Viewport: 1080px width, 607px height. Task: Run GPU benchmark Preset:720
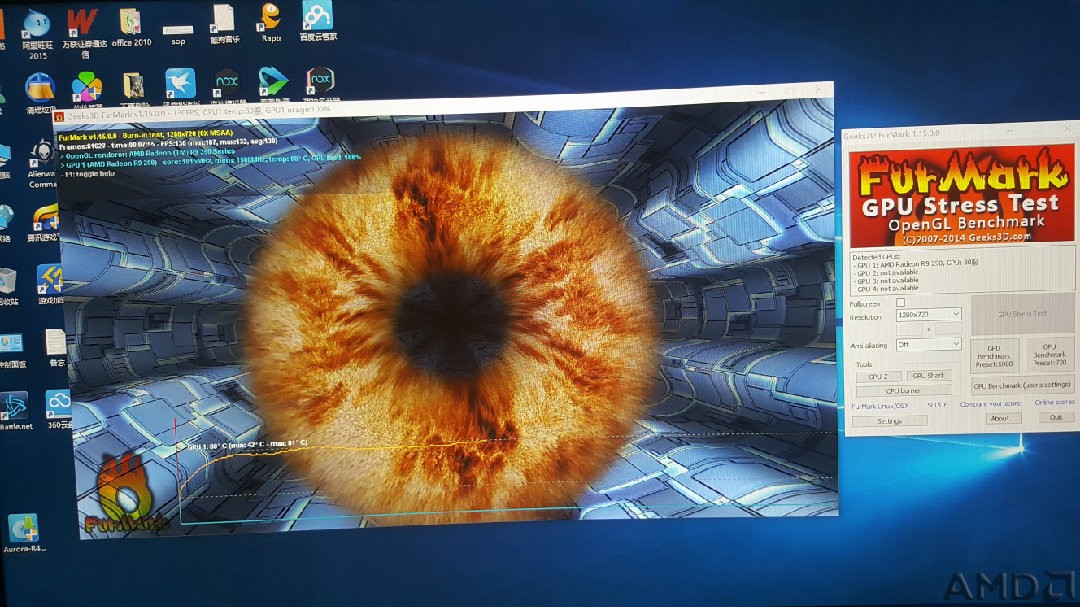point(1050,354)
